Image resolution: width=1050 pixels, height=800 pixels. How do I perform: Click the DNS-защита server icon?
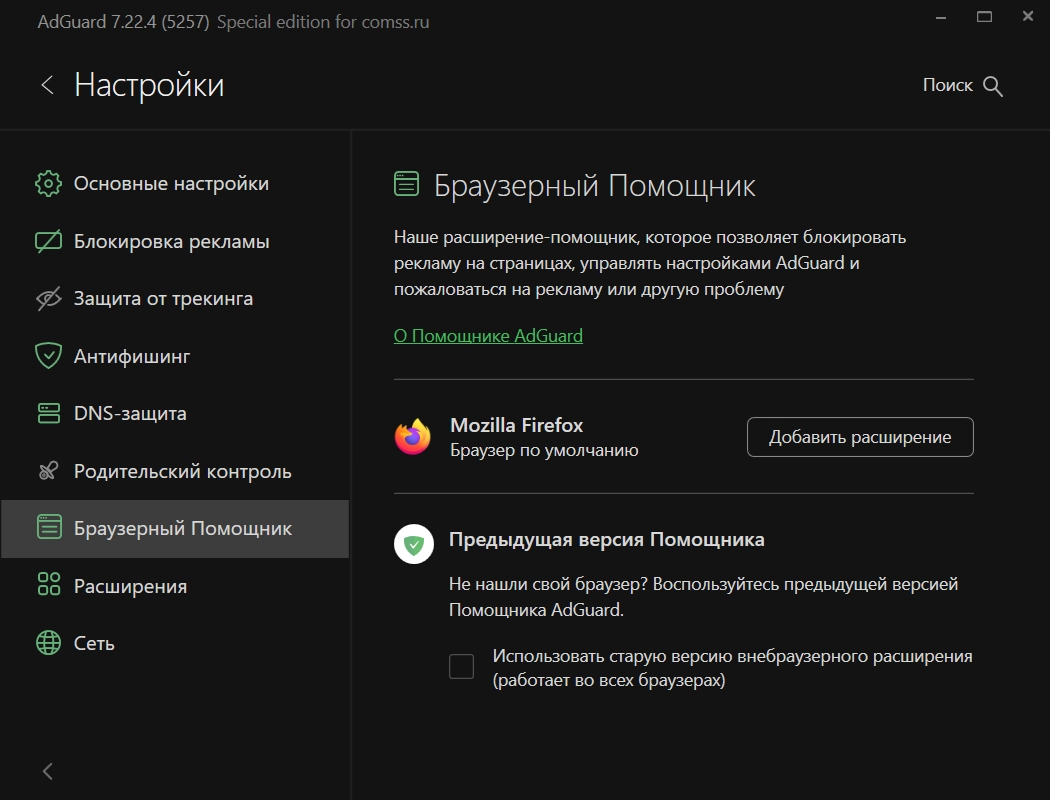[48, 413]
